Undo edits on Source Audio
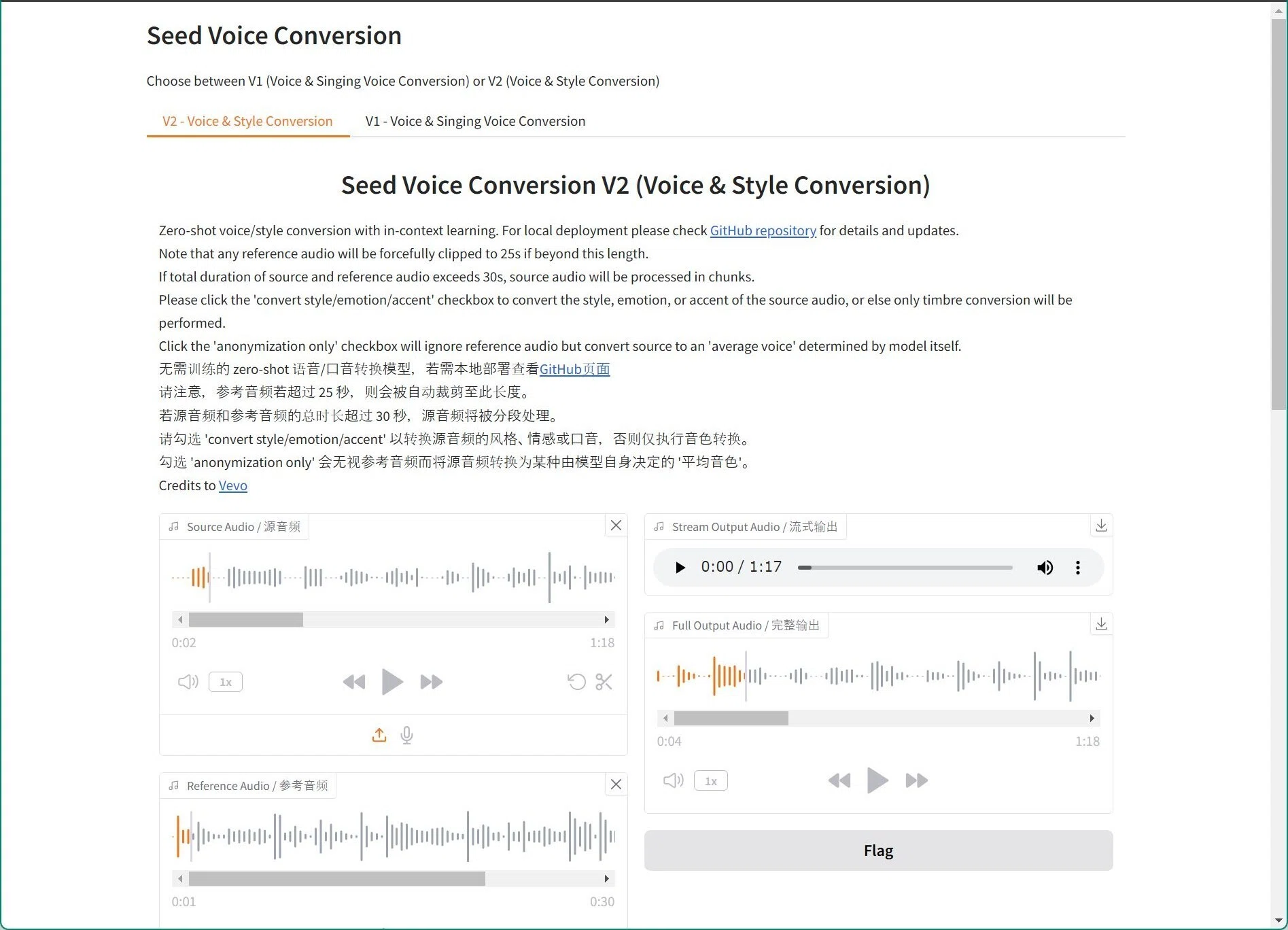Viewport: 1288px width, 930px height. 576,682
